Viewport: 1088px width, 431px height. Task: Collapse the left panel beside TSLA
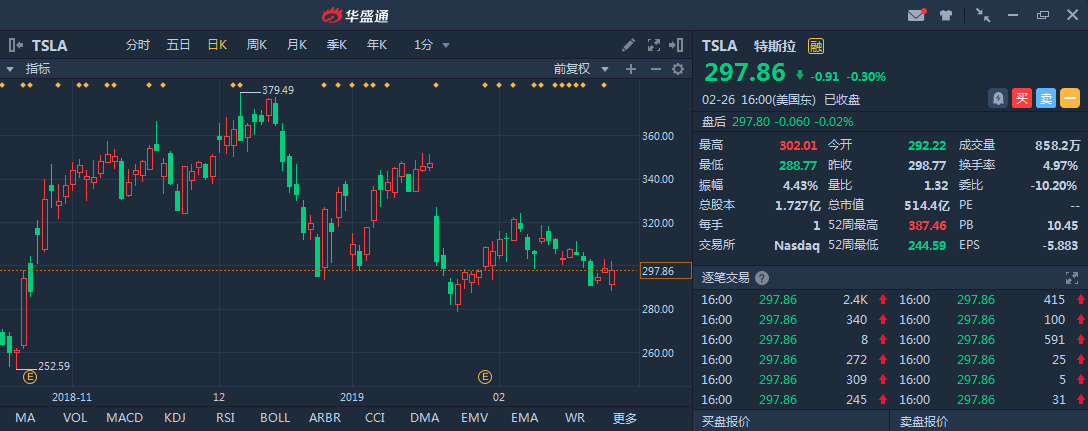point(15,45)
